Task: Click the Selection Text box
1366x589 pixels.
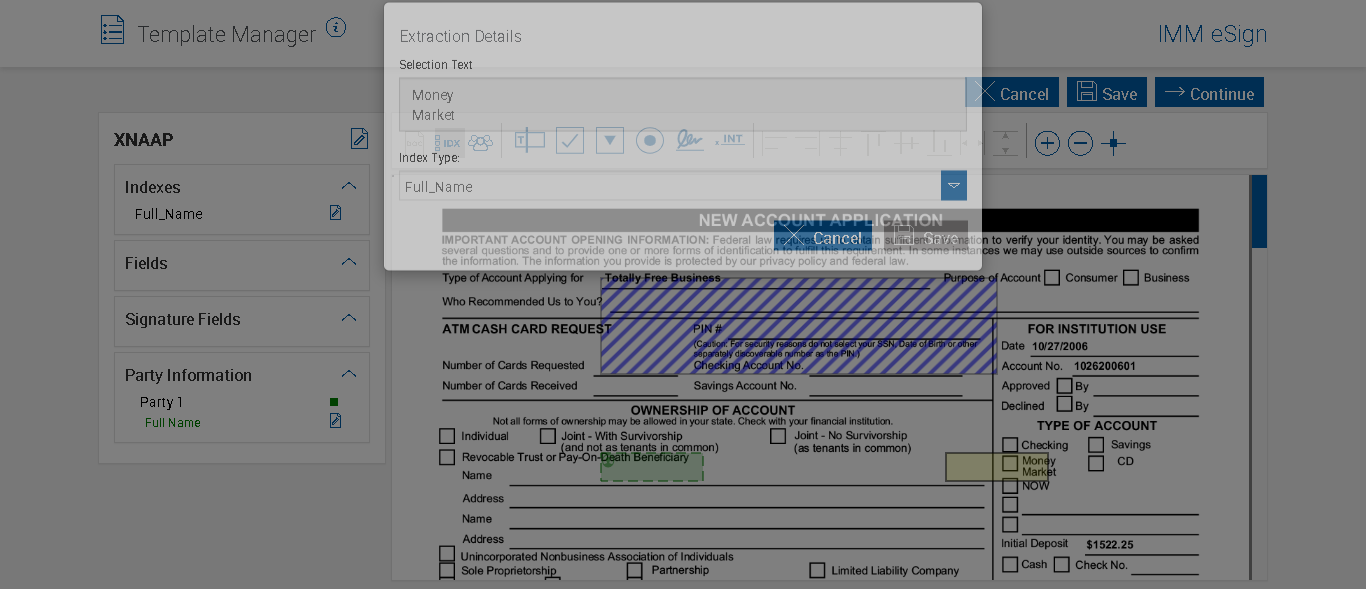Action: tap(682, 105)
